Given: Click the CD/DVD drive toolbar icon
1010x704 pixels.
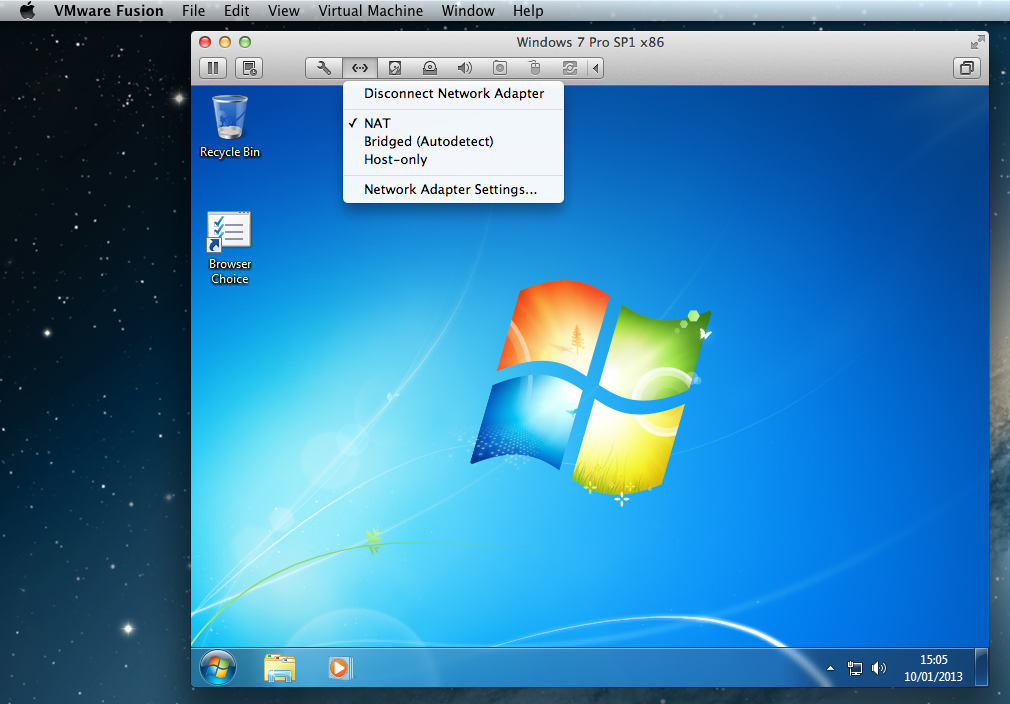Looking at the screenshot, I should coord(430,68).
